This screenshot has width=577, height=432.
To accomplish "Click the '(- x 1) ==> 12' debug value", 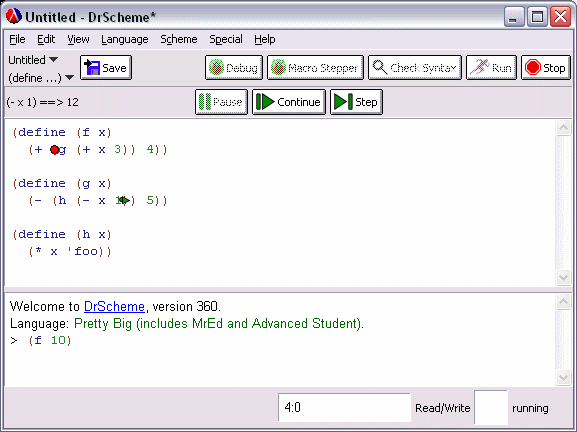I will (x=43, y=102).
